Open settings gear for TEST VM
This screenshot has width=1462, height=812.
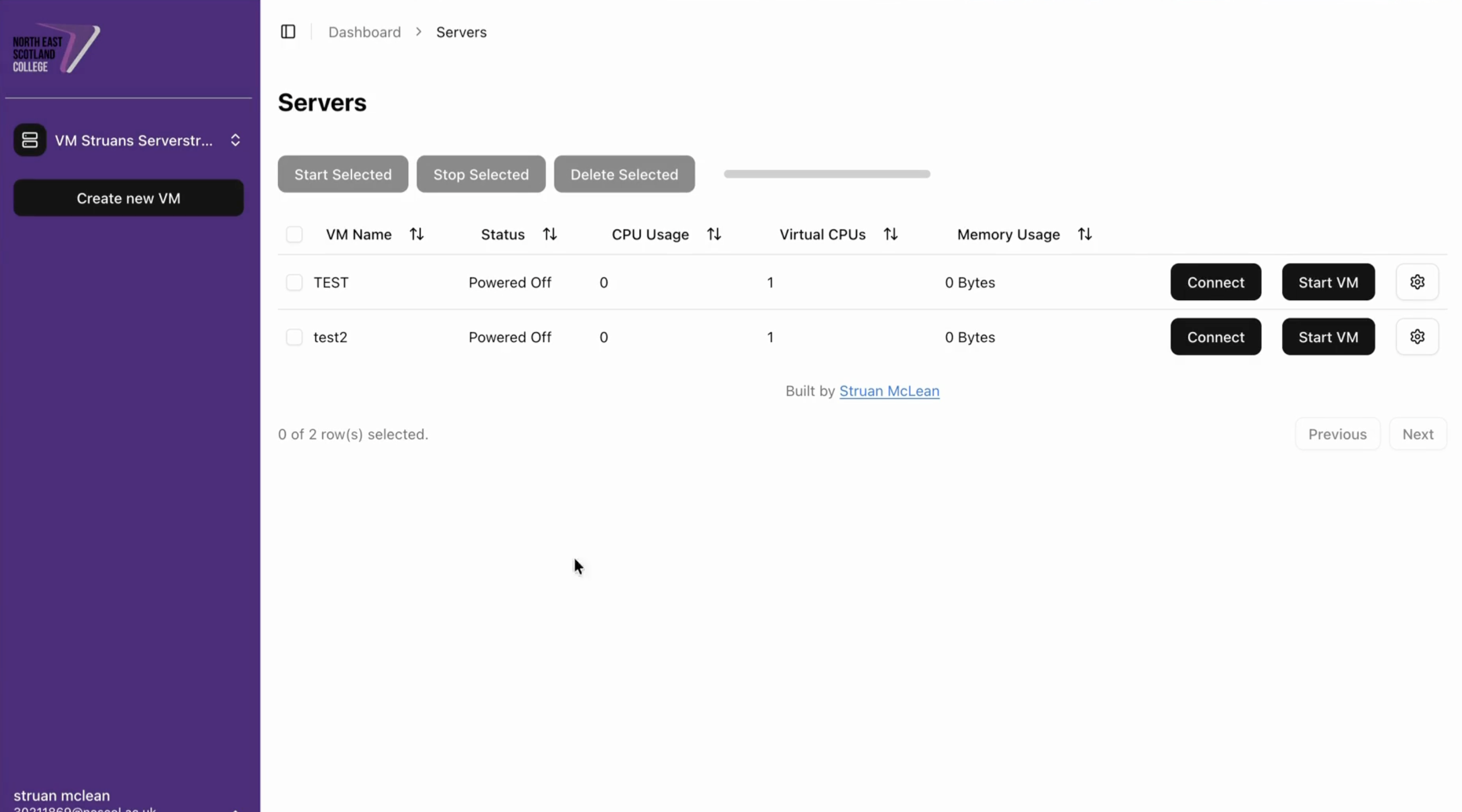(1417, 282)
